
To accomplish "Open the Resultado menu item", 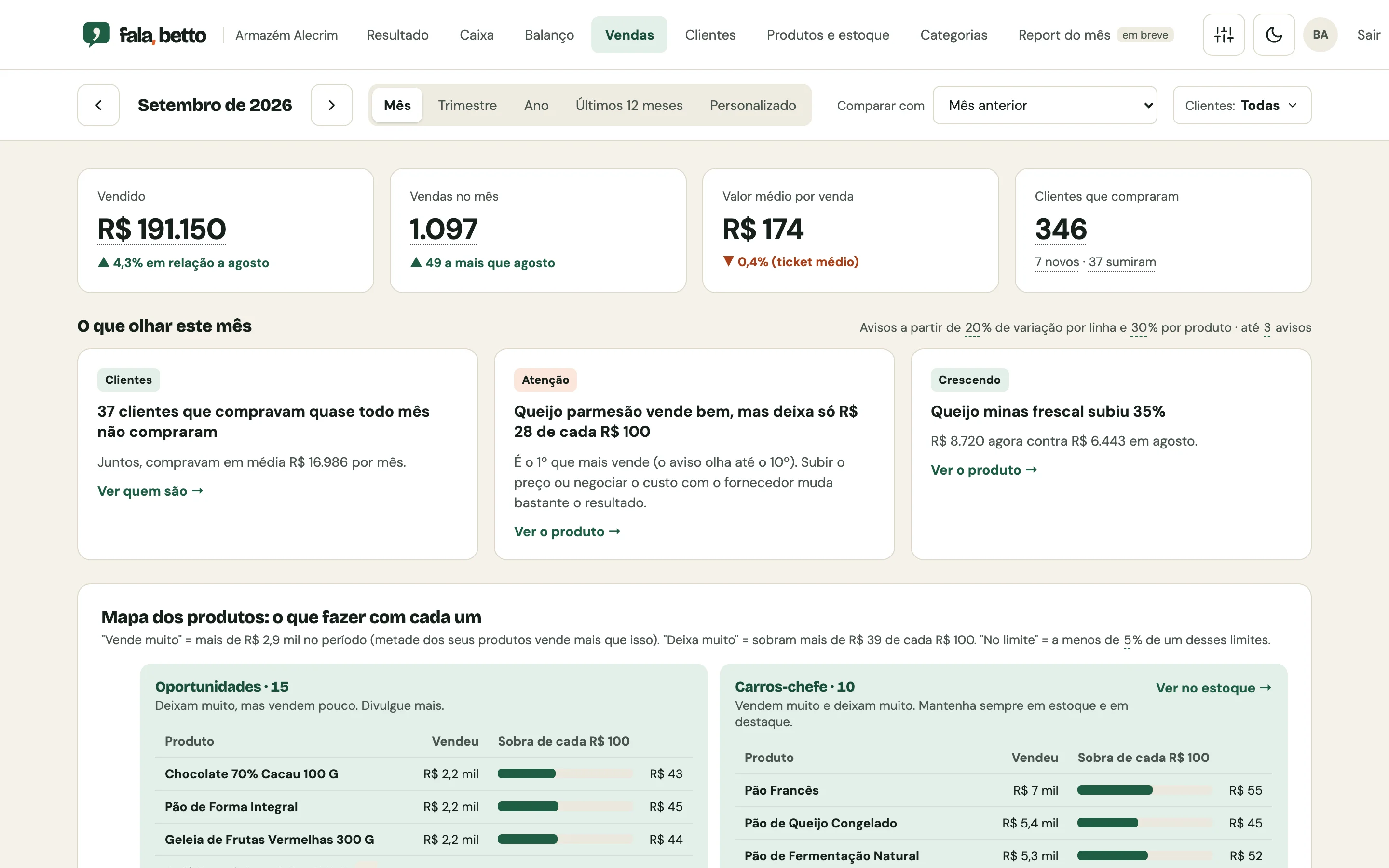I will (x=398, y=35).
